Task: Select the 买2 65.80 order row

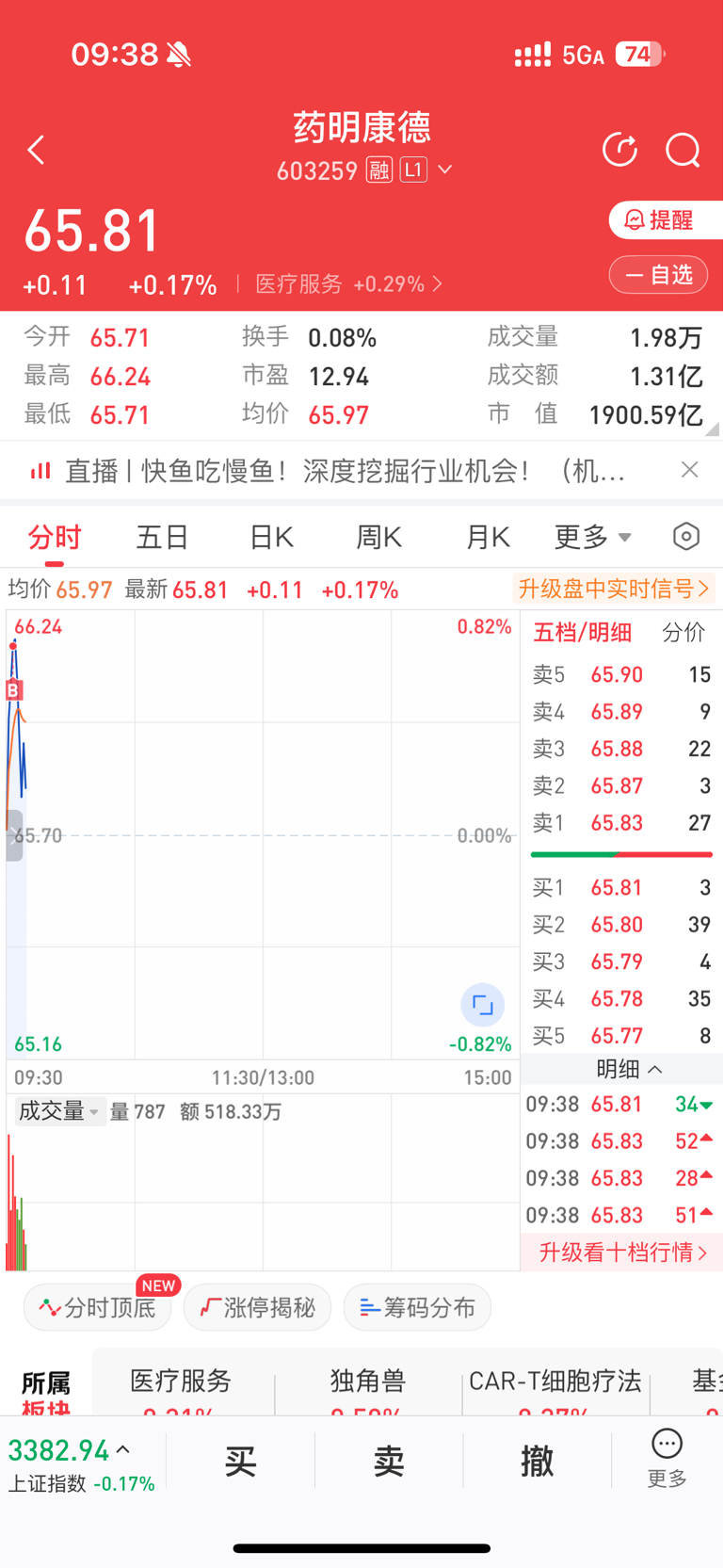Action: [x=621, y=925]
